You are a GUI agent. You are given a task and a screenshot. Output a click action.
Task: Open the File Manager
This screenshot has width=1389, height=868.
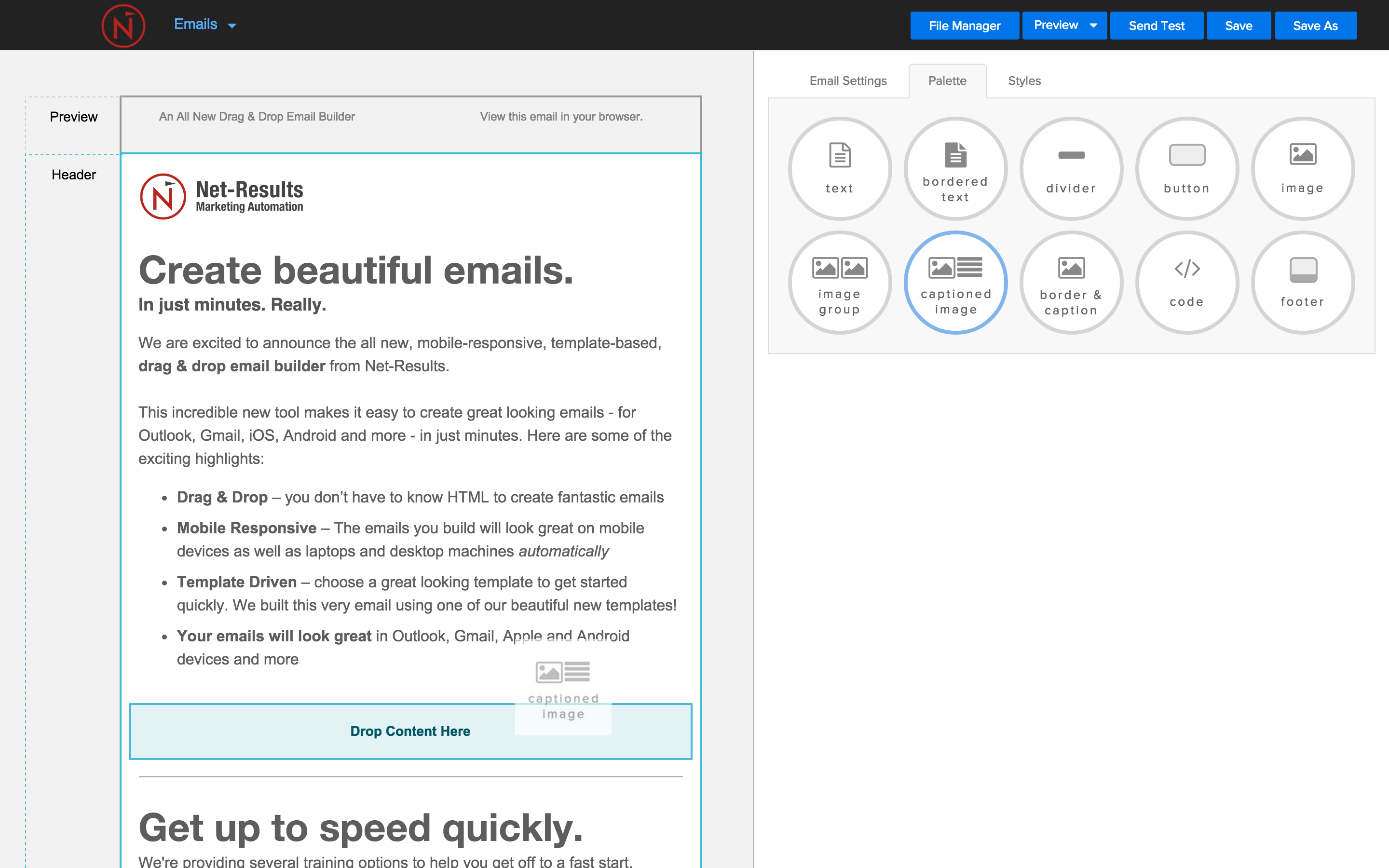[964, 26]
